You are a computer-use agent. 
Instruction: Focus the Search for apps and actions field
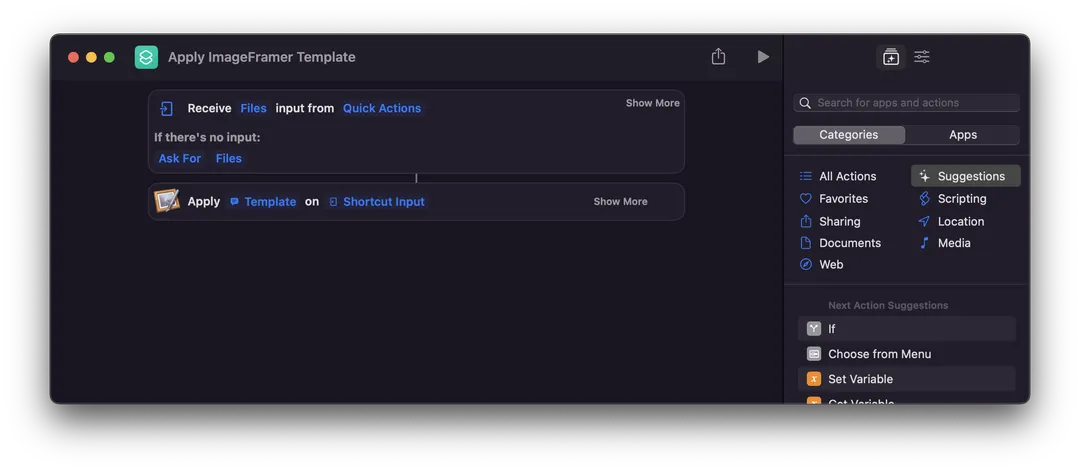coord(906,103)
